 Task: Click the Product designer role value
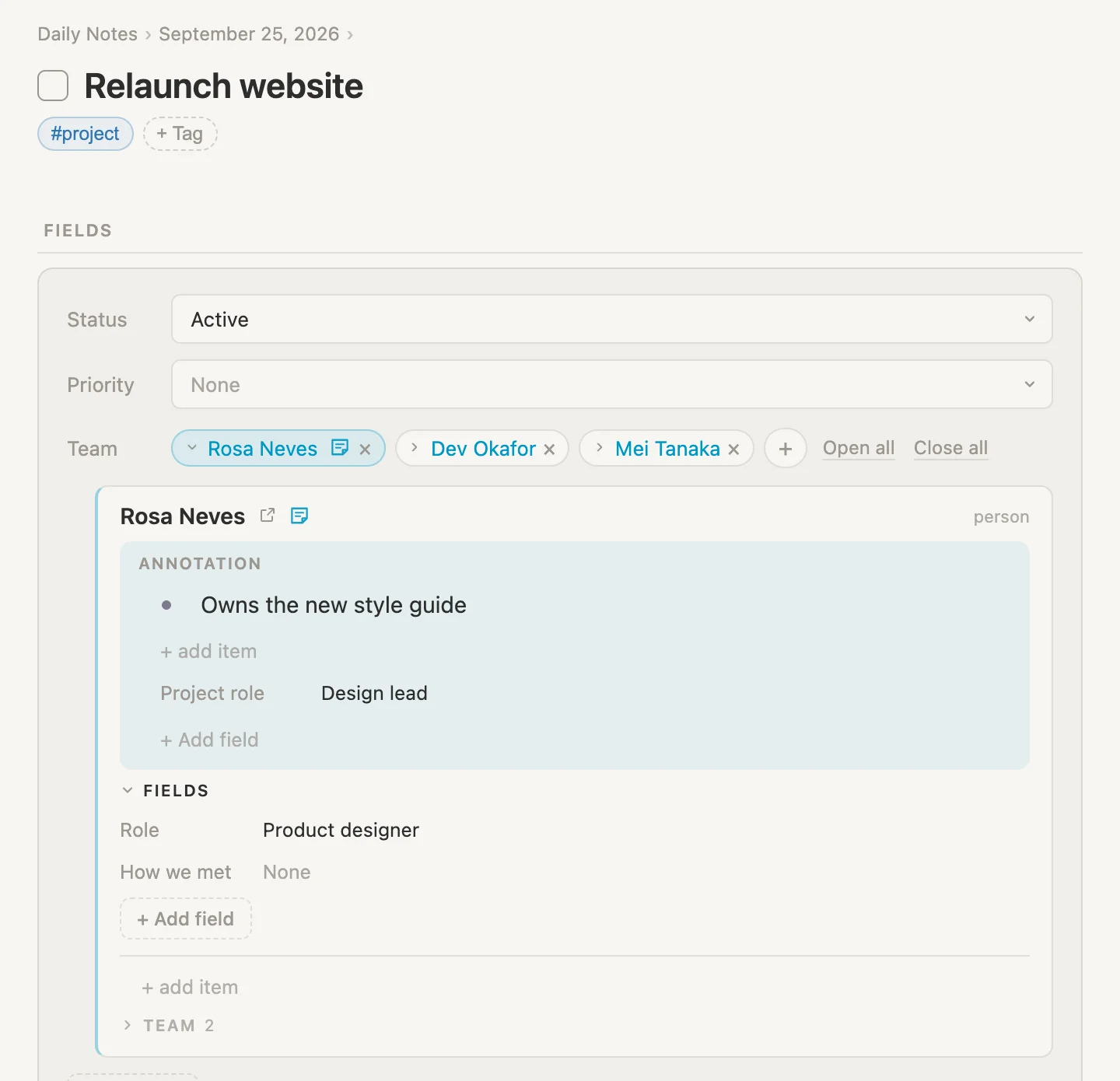(341, 830)
